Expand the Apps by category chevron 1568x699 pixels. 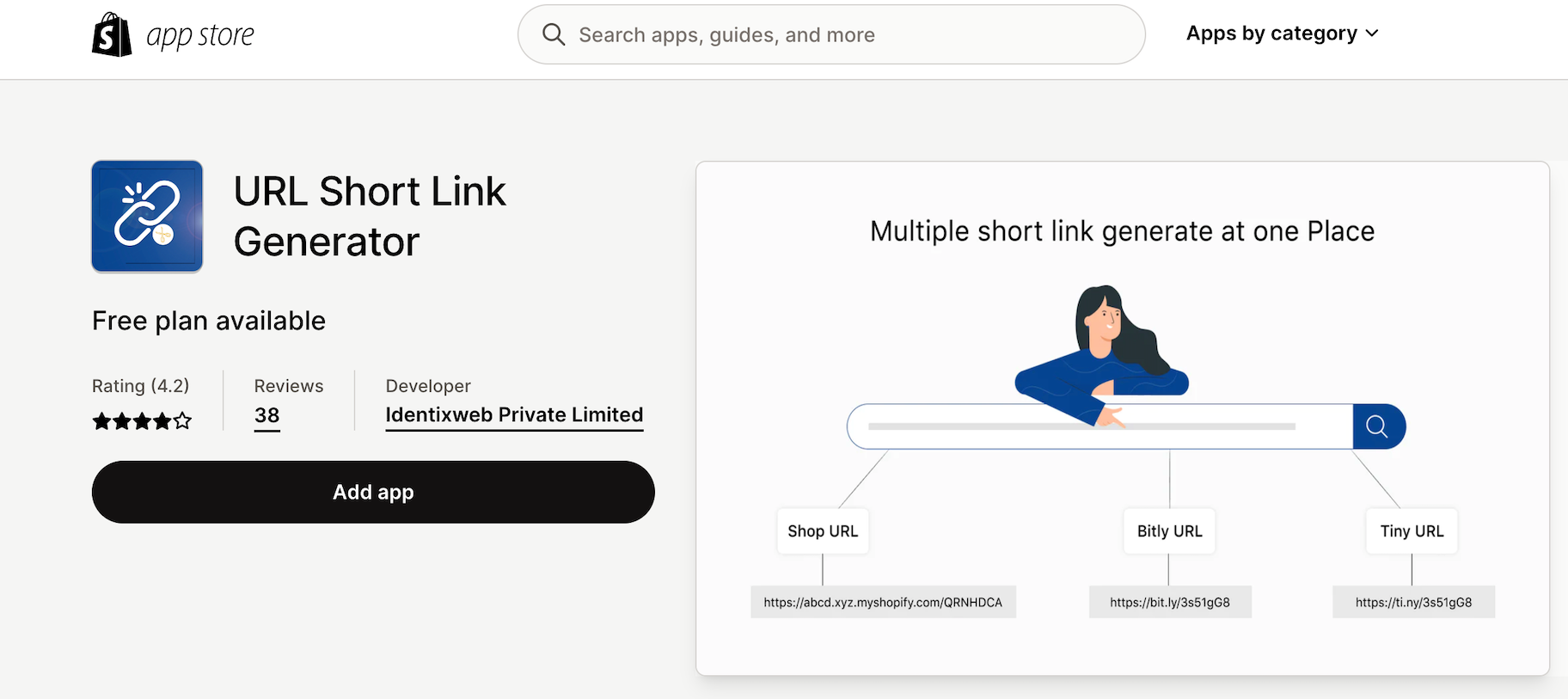(1372, 34)
